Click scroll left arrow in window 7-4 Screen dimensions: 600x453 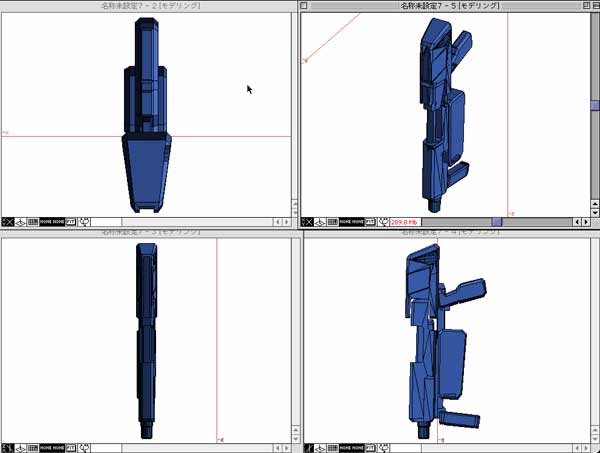point(577,448)
